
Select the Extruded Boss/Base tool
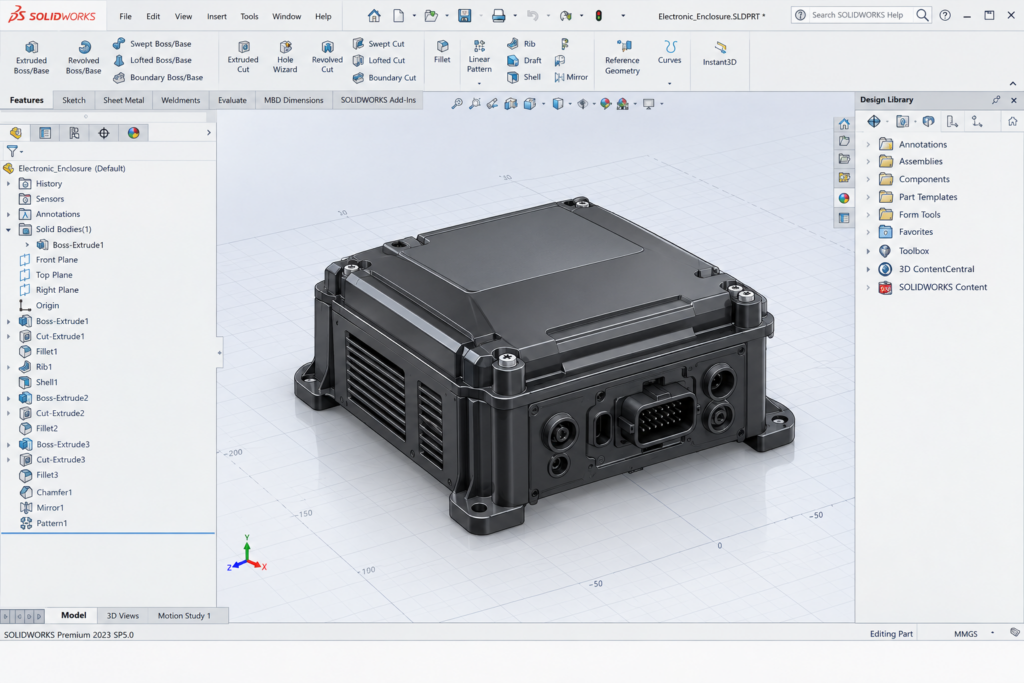pyautogui.click(x=31, y=57)
